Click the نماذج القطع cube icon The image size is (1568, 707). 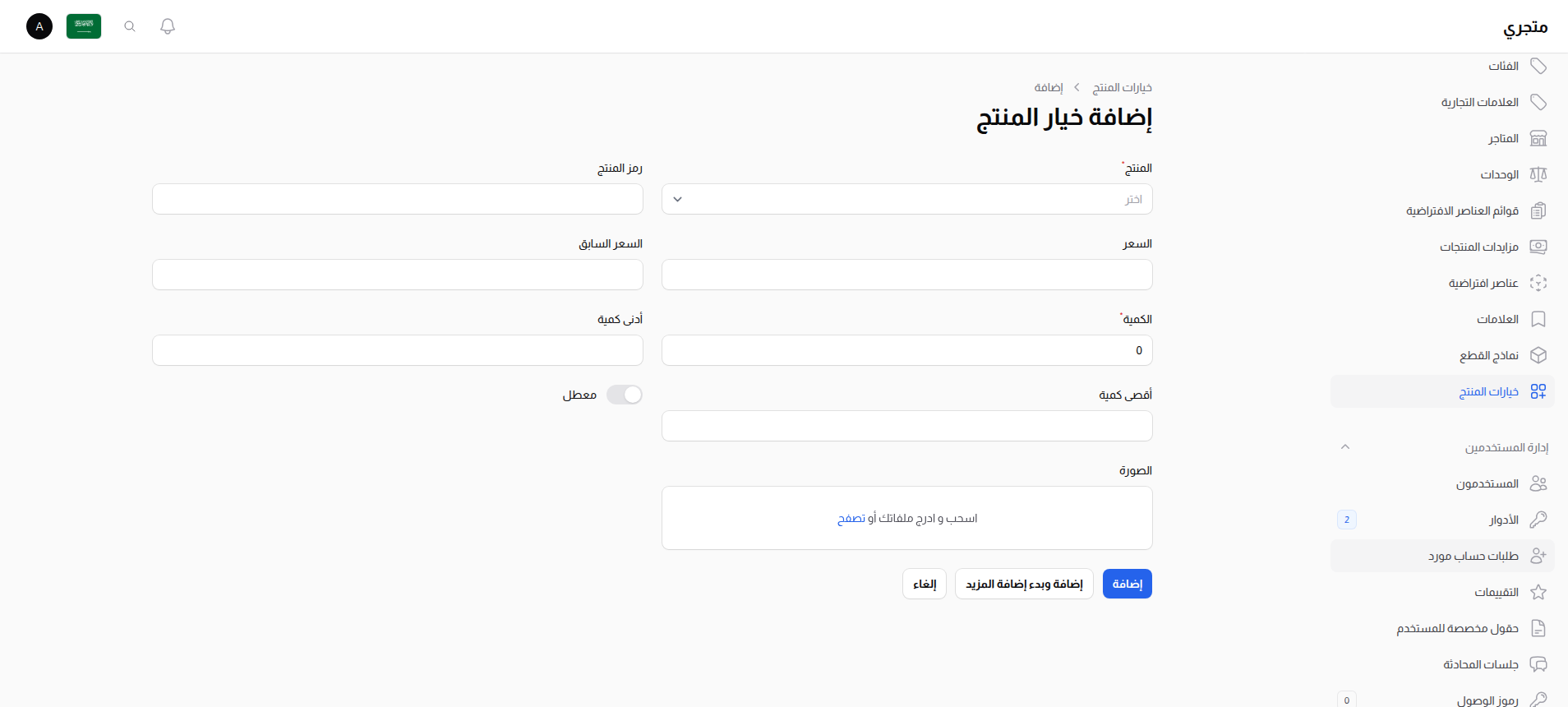pos(1538,355)
